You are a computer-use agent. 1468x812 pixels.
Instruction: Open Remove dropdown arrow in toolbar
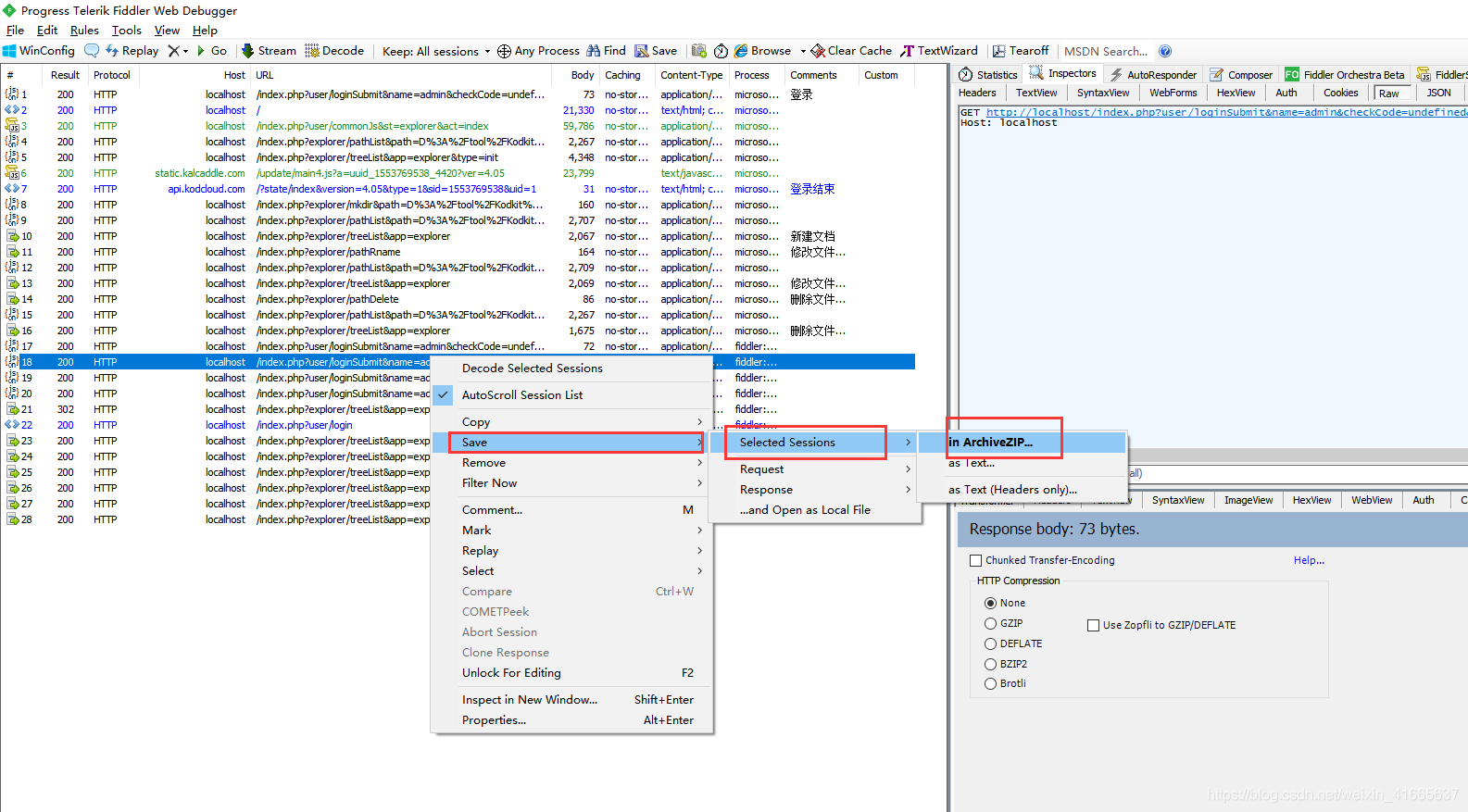[x=185, y=52]
